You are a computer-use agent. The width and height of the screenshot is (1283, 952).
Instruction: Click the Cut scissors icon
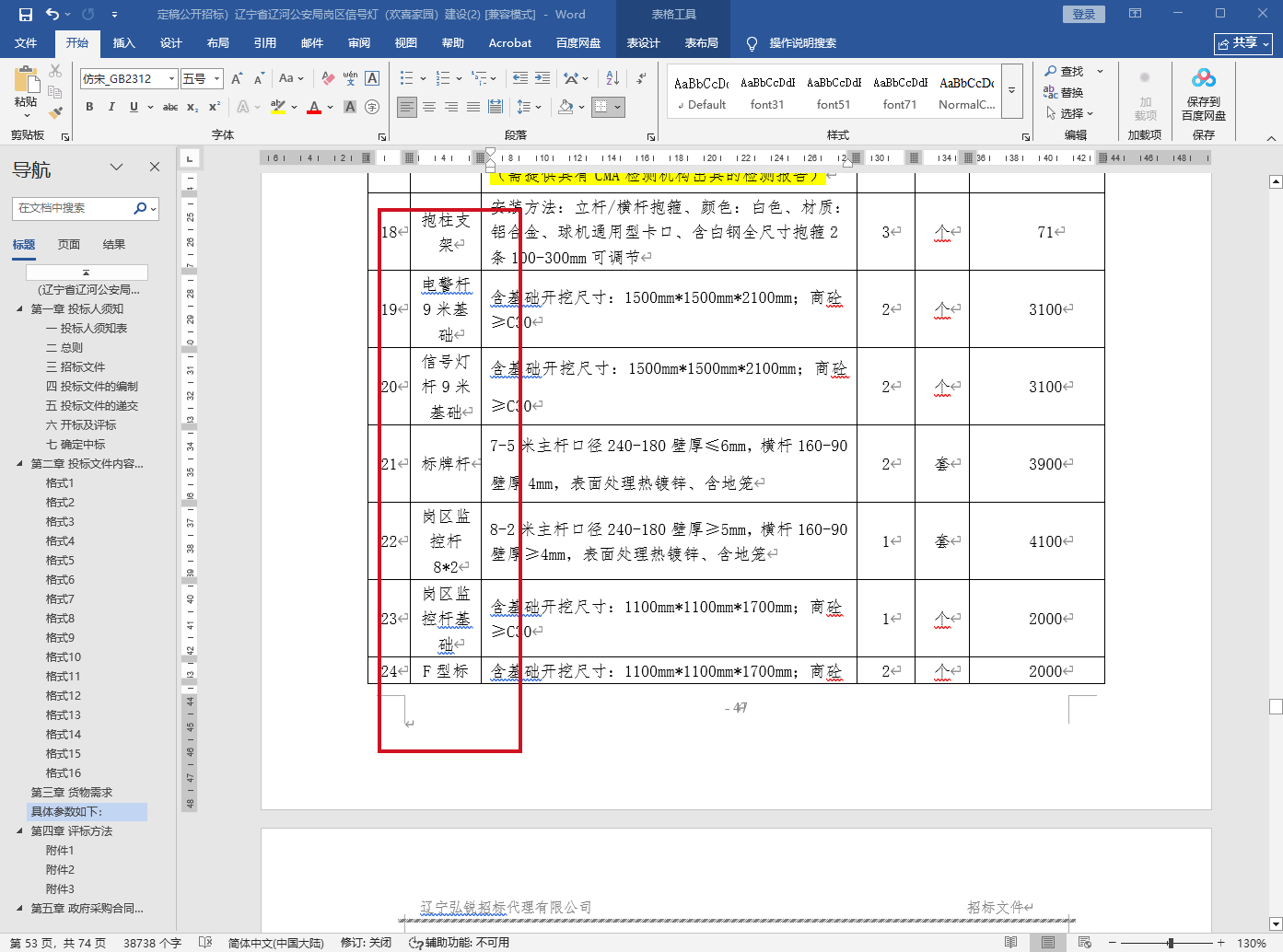click(x=55, y=71)
